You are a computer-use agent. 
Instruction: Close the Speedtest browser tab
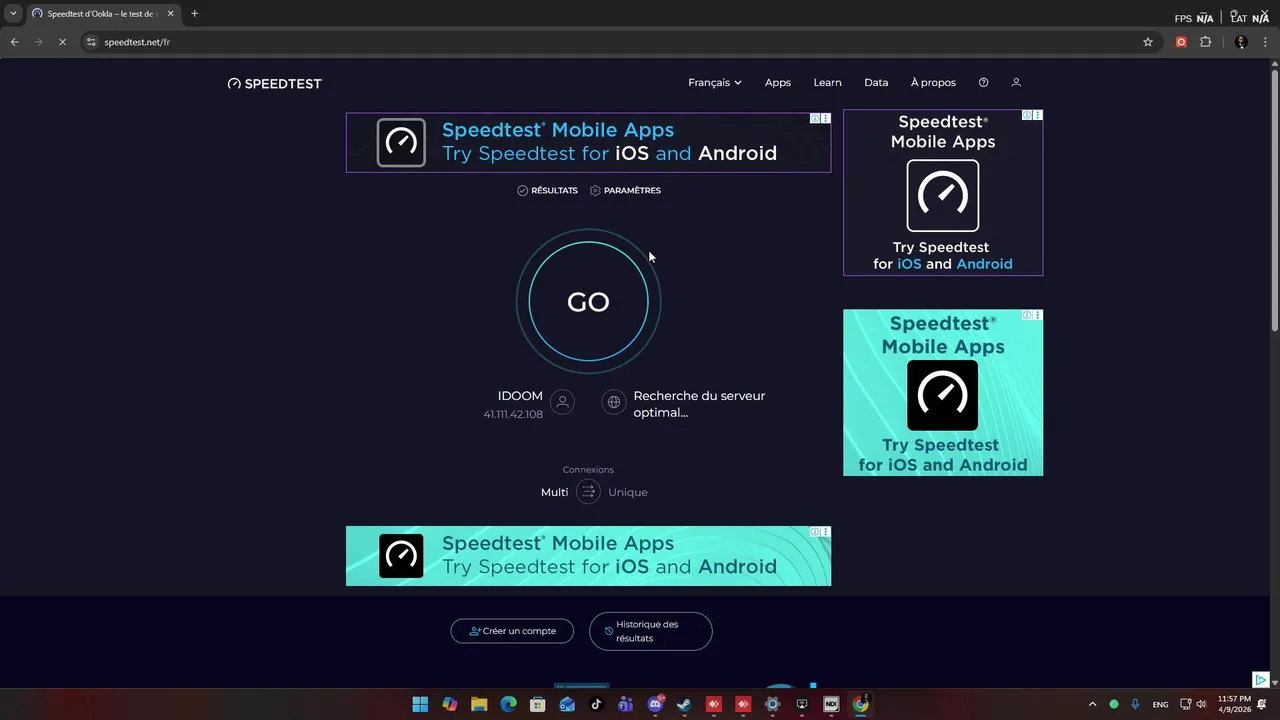click(171, 14)
